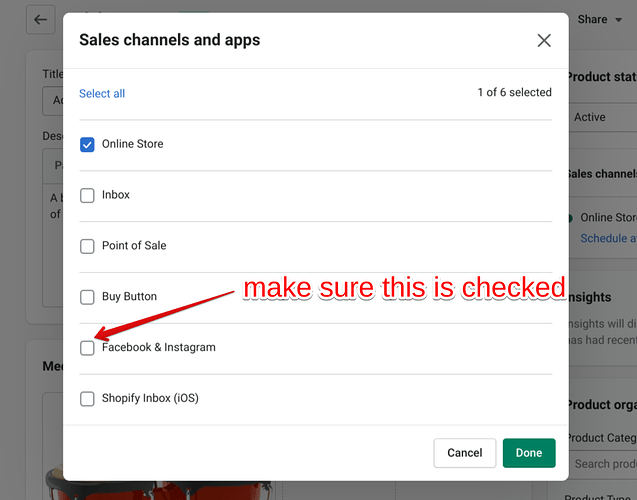This screenshot has height=500, width=637.
Task: Click the Online Store channel in background sidebar
Action: [x=608, y=218]
